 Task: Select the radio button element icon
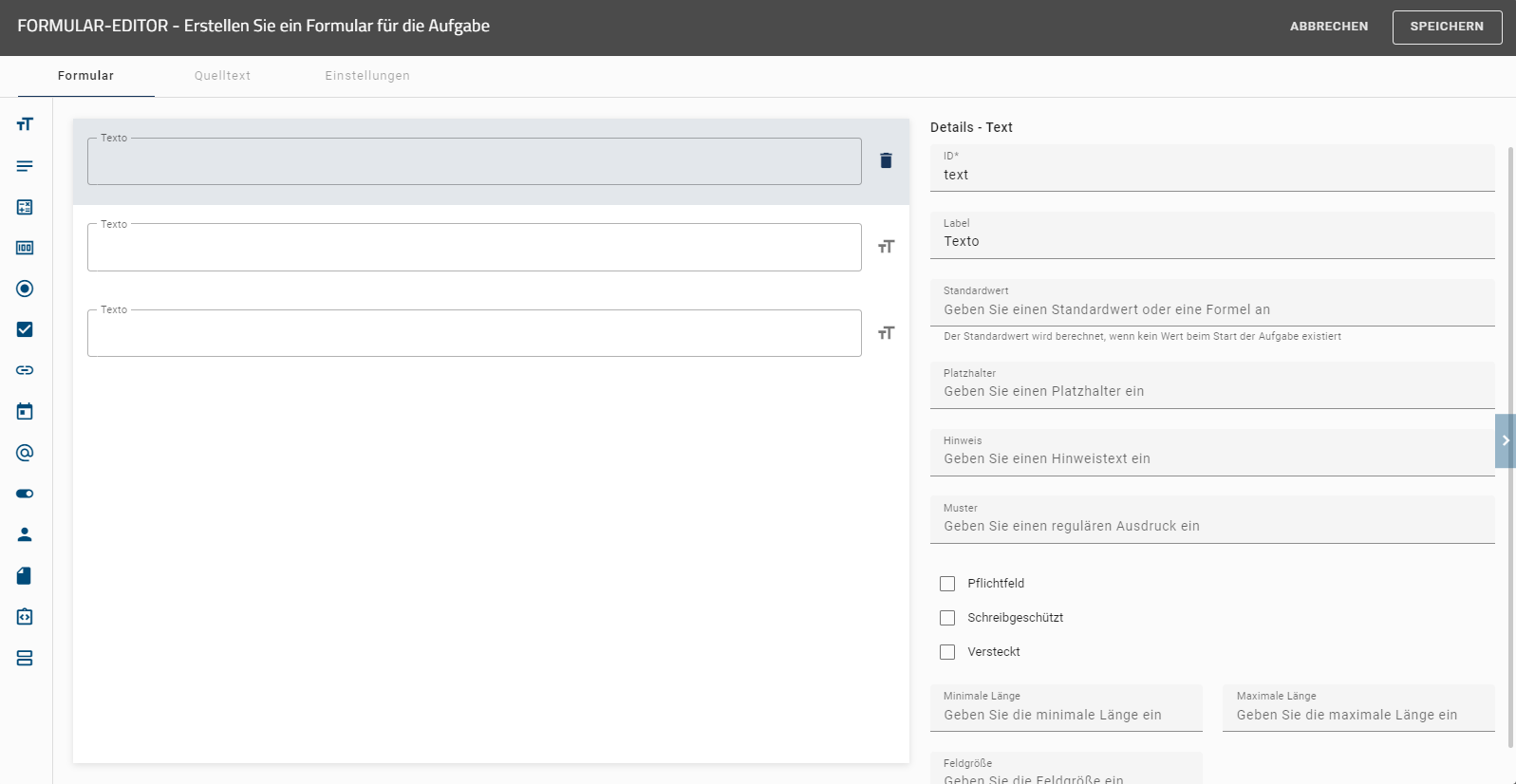point(25,289)
